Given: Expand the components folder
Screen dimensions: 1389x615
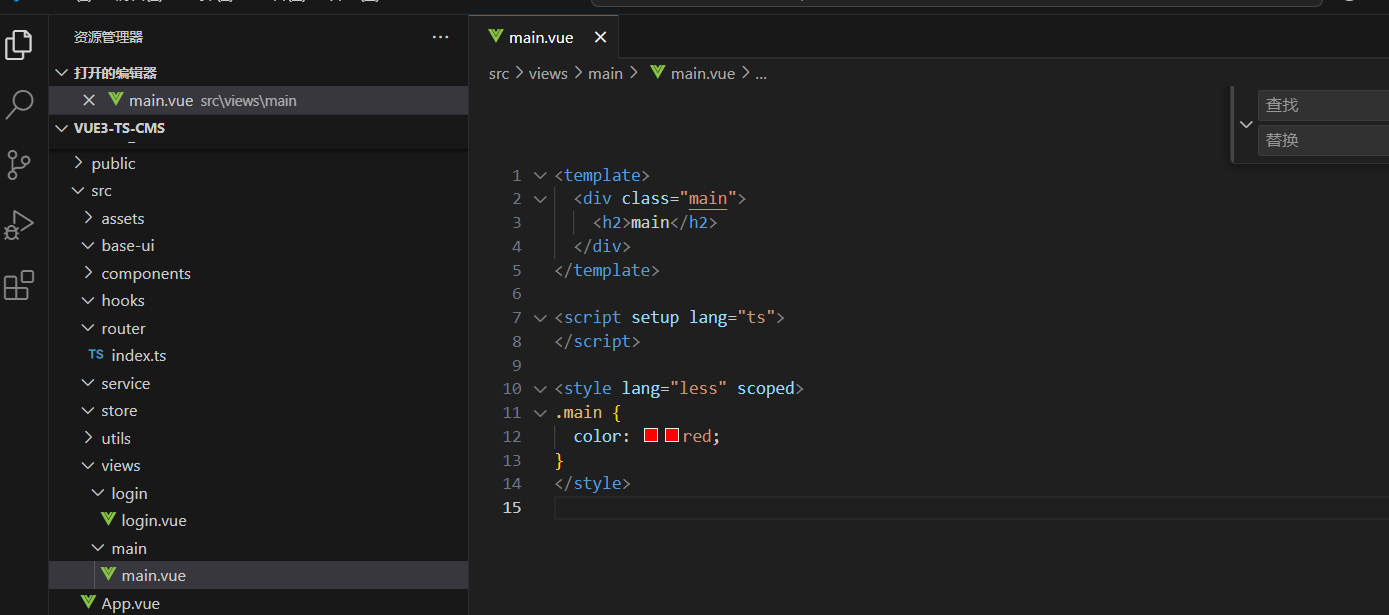Looking at the screenshot, I should pyautogui.click(x=145, y=273).
